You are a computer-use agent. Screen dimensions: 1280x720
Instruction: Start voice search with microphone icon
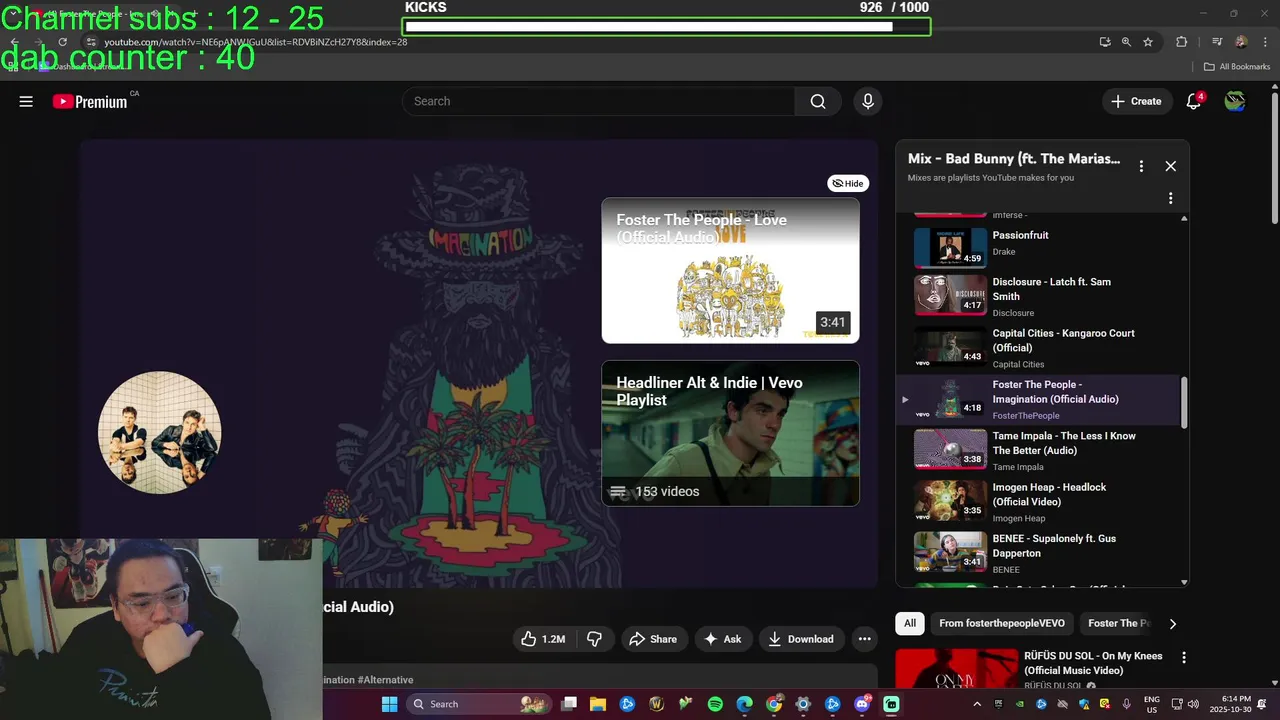[x=868, y=101]
